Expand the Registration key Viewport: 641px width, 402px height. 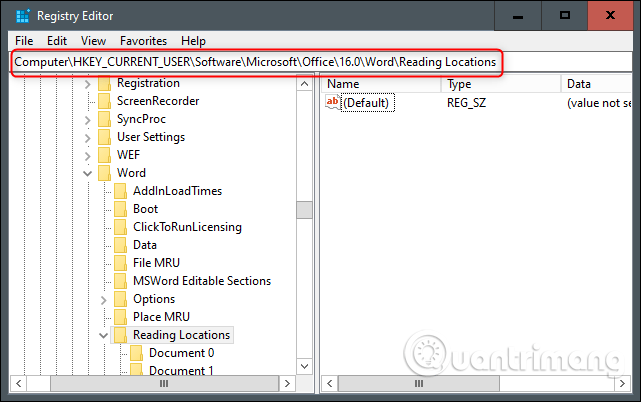[x=87, y=84]
